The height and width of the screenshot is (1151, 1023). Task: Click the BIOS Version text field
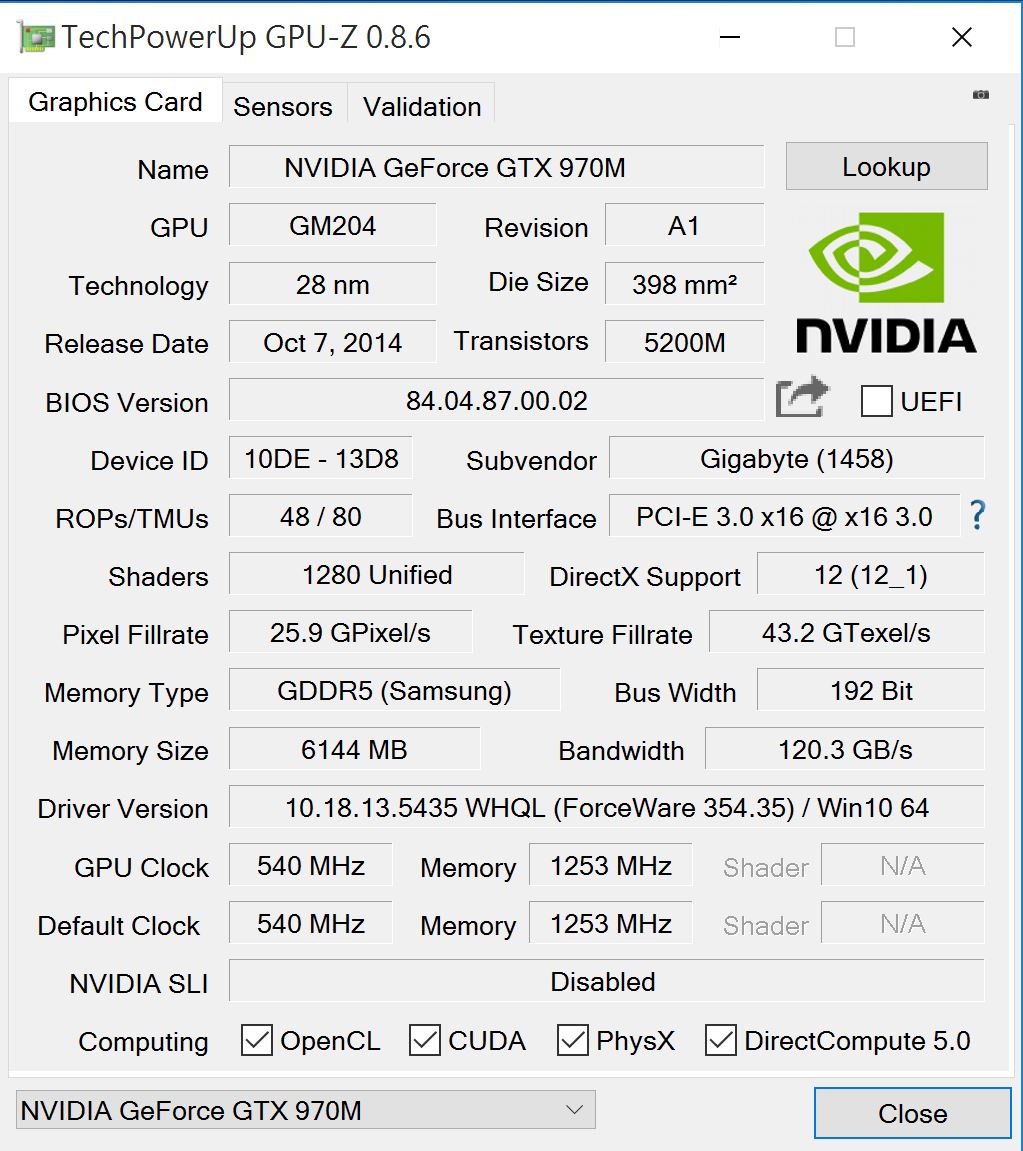[496, 401]
